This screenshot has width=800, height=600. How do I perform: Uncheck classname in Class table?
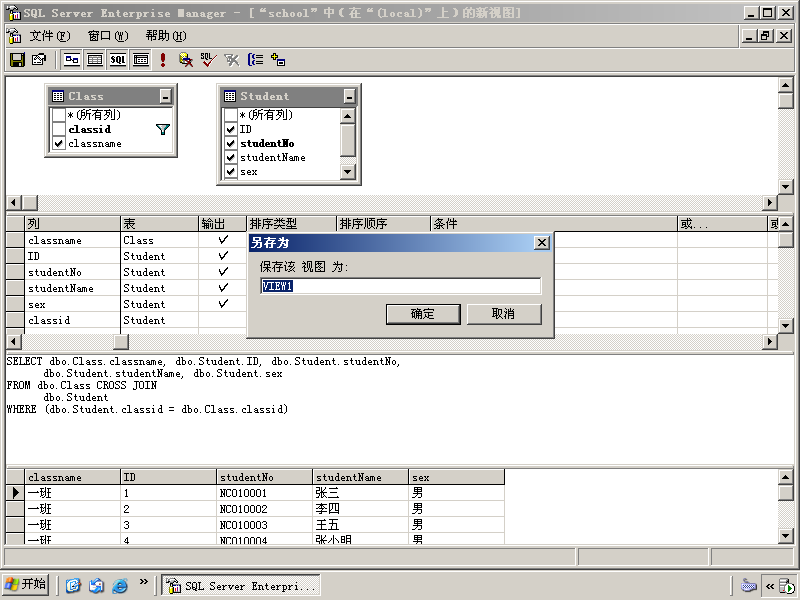coord(59,143)
